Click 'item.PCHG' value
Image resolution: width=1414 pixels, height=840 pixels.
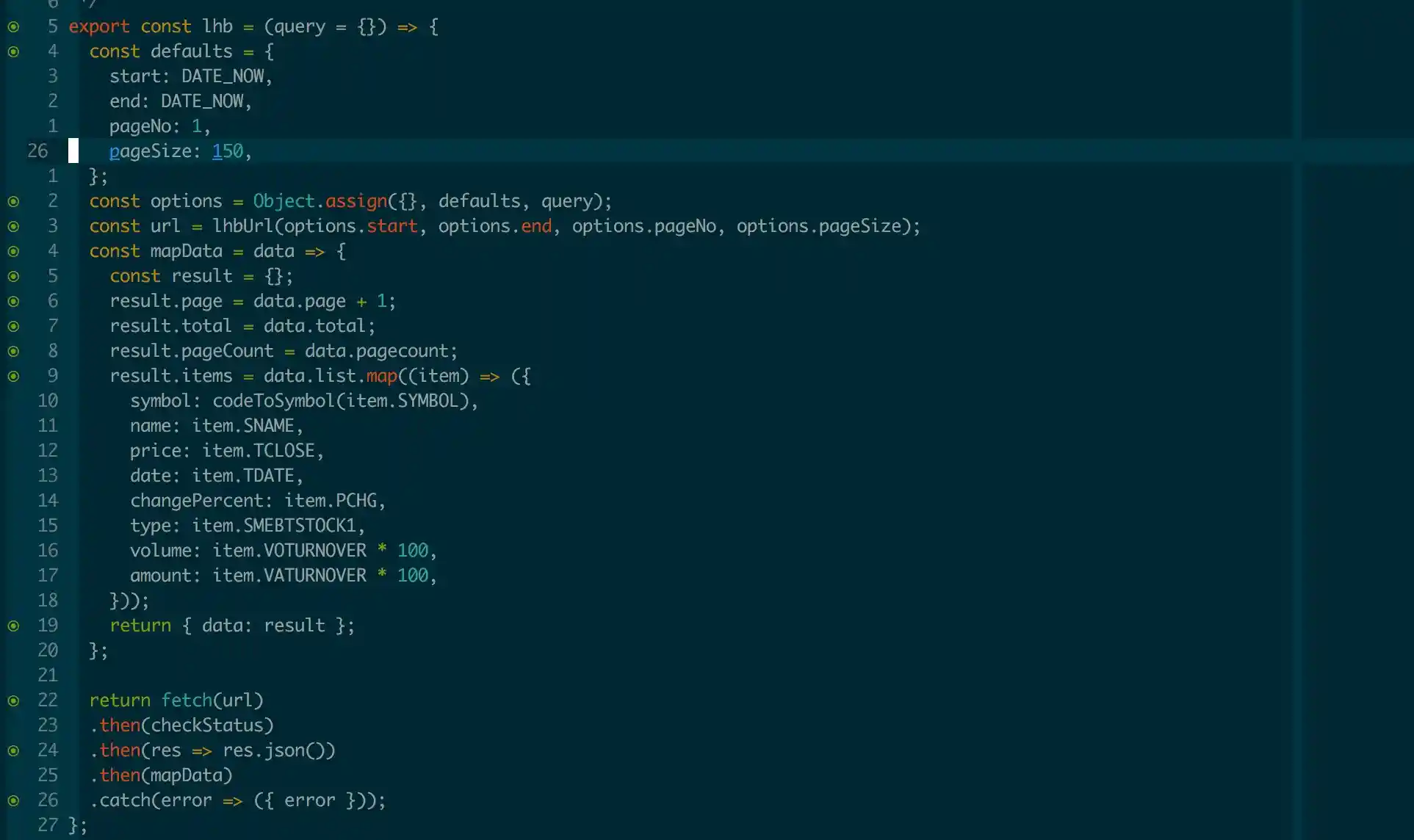point(331,501)
